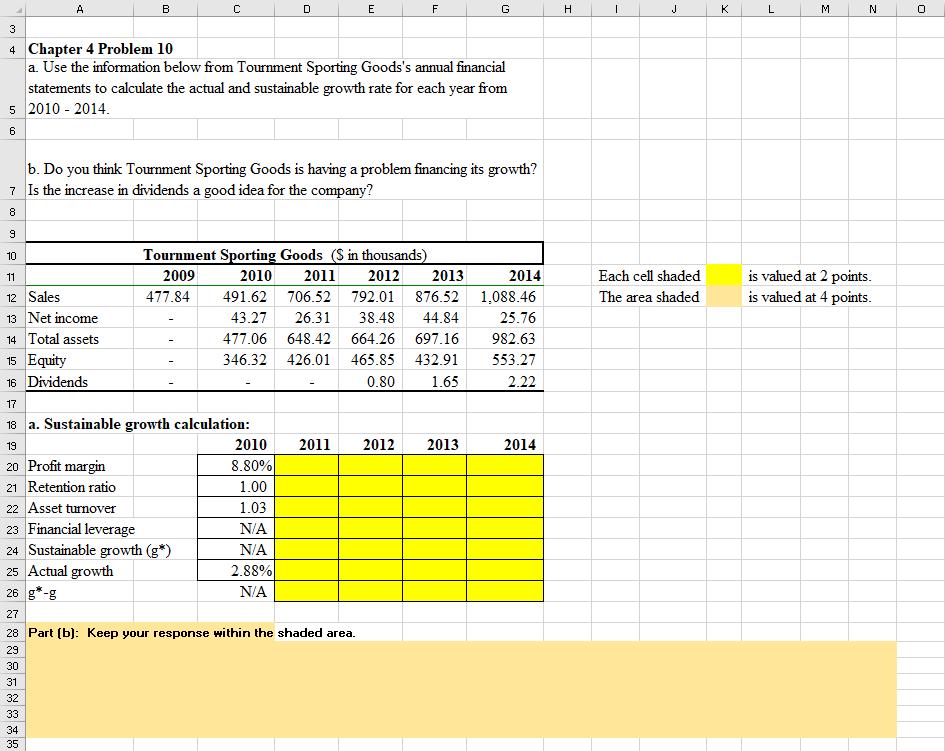Select the 'Net income' row label
The width and height of the screenshot is (945, 751).
pos(63,318)
